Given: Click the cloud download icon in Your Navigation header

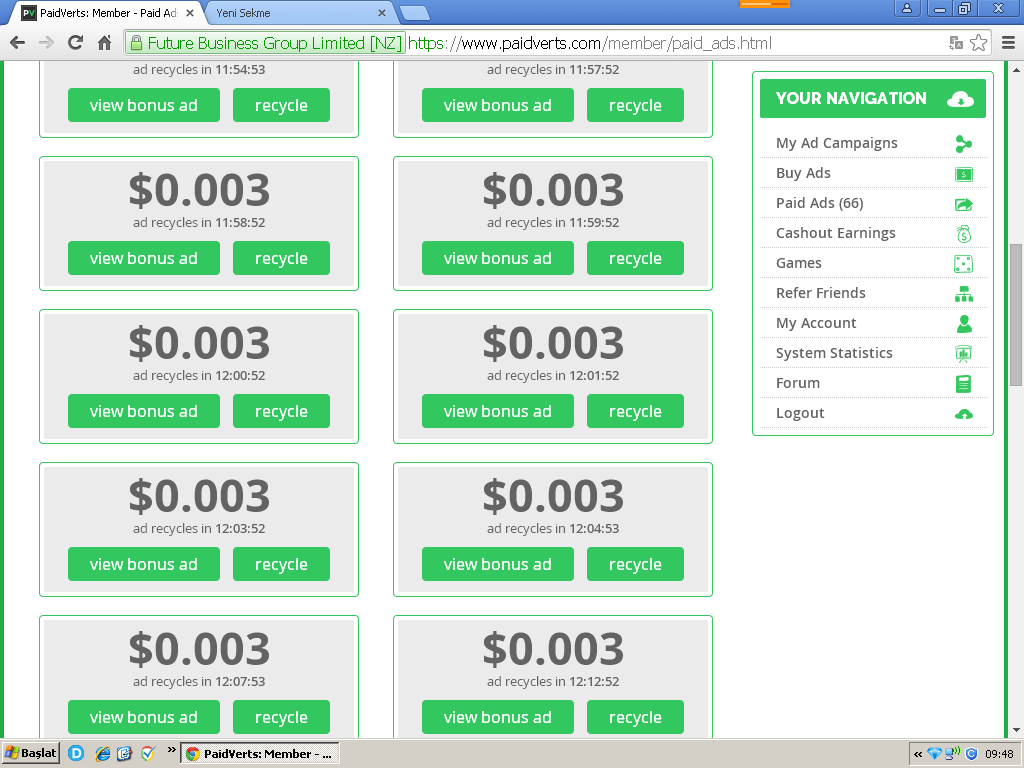Looking at the screenshot, I should (960, 99).
